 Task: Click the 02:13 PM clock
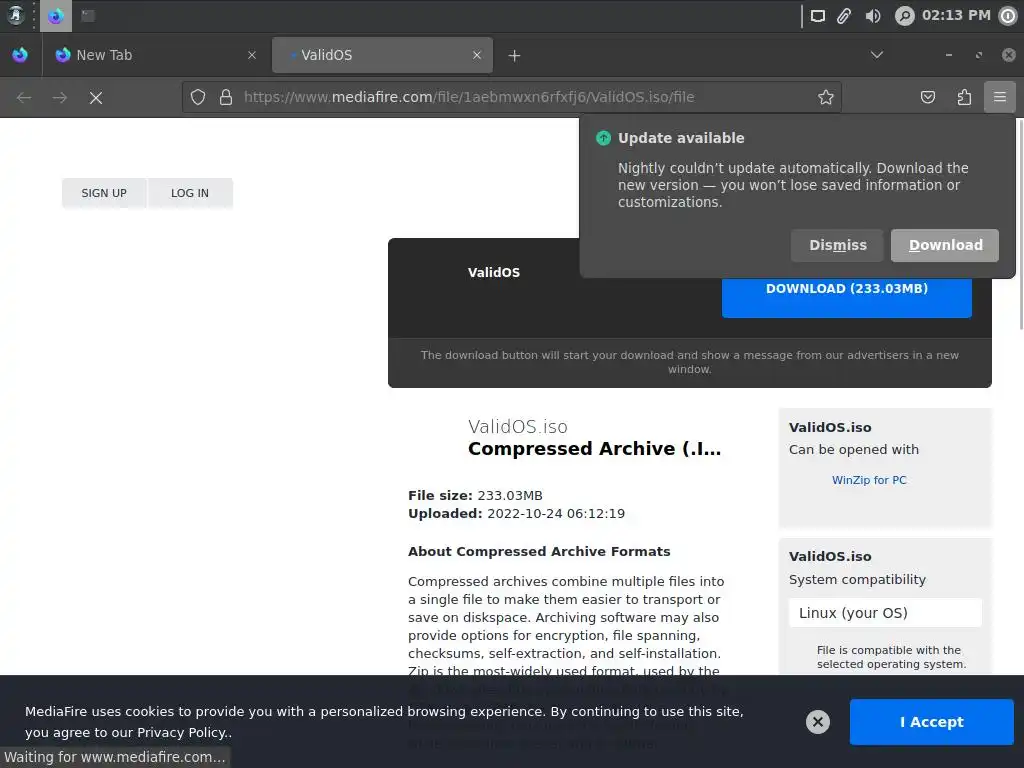pos(956,15)
